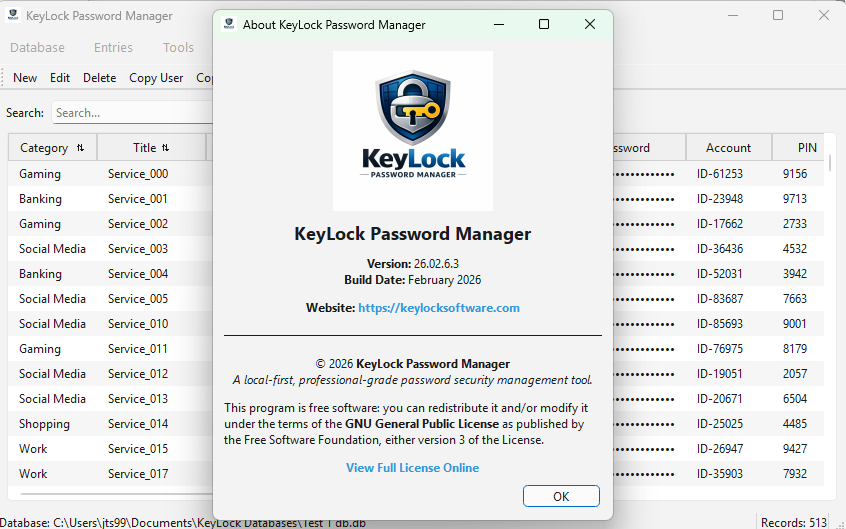Screen dimensions: 846x529
Task: Click View Full License Online link
Action: [x=412, y=468]
